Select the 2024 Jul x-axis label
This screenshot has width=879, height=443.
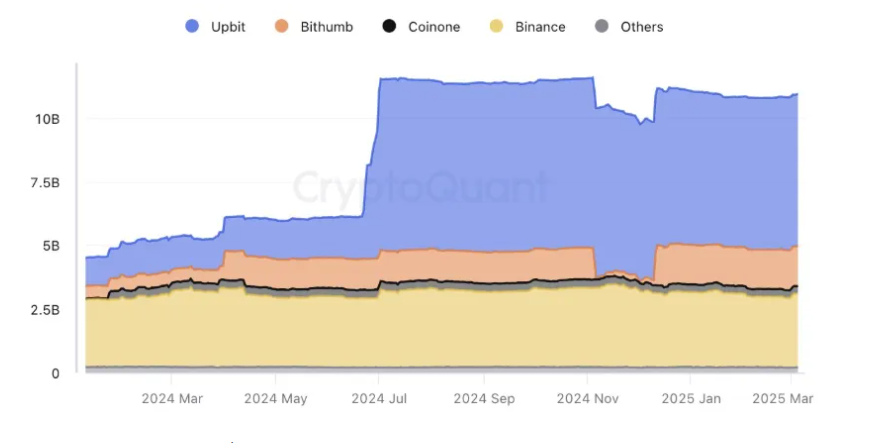(x=379, y=398)
